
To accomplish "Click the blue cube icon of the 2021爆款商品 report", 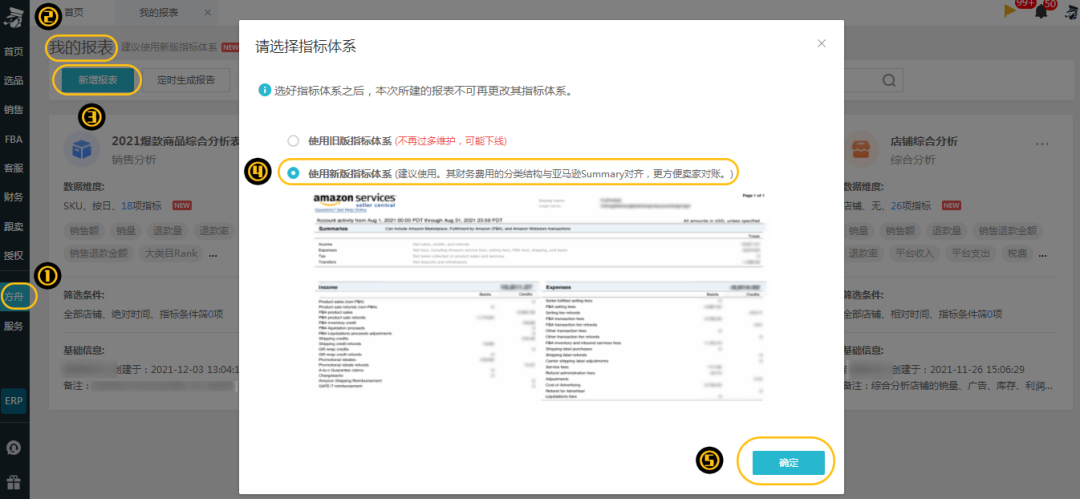I will tap(81, 150).
